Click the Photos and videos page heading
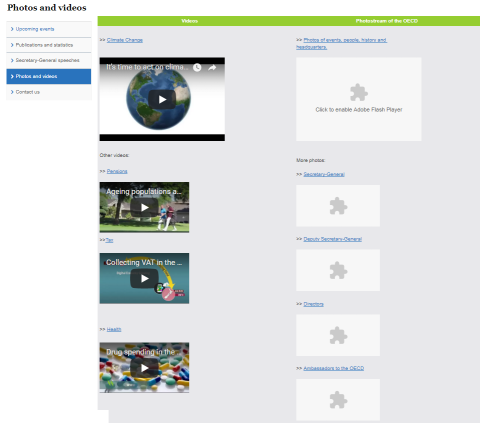480x423 pixels. tap(47, 8)
